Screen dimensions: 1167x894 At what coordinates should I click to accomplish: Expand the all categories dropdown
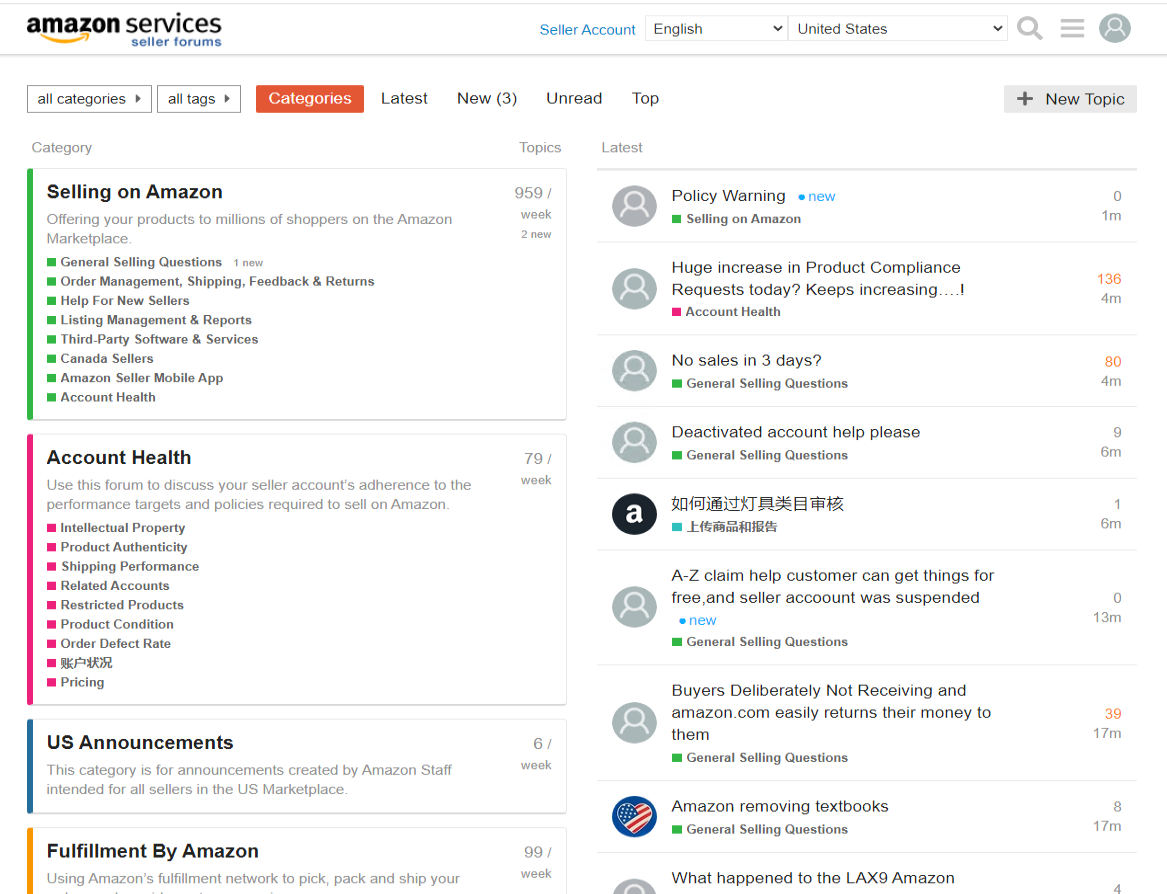[x=89, y=99]
